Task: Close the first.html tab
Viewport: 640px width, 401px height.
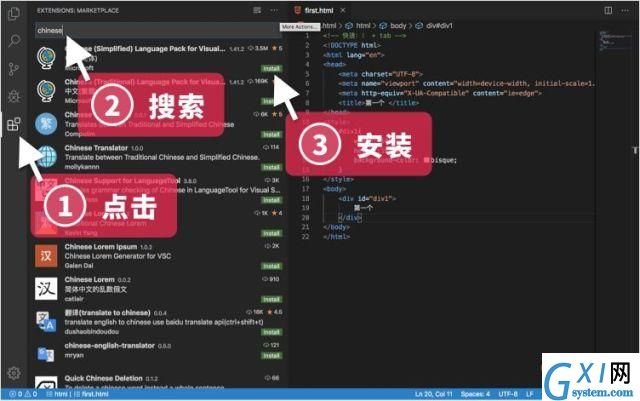Action: pyautogui.click(x=343, y=10)
